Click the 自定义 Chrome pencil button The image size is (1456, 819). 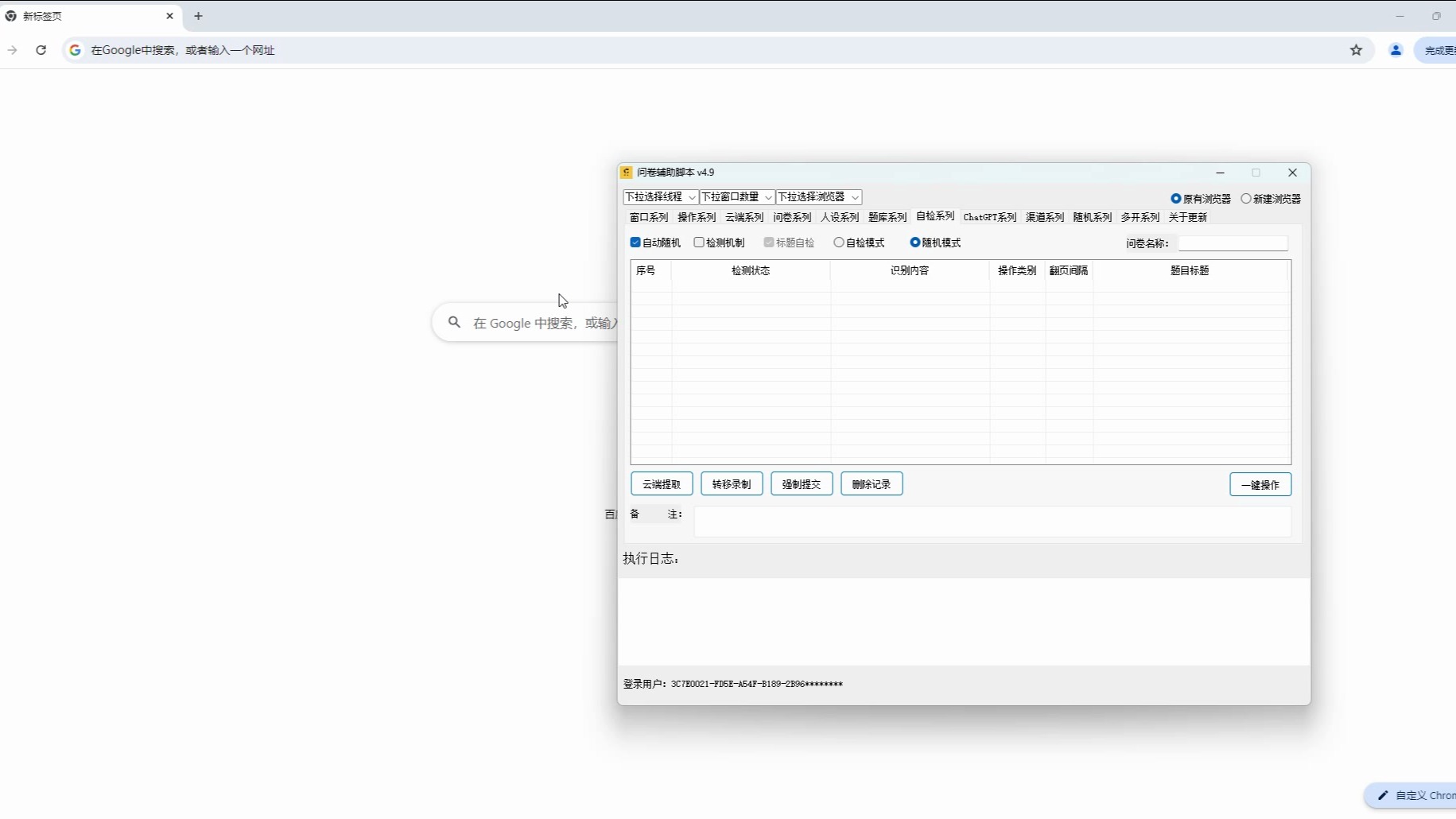(x=1411, y=795)
